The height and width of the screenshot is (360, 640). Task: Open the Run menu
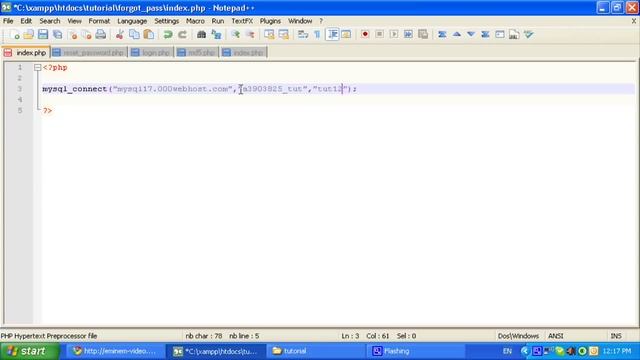coord(218,21)
